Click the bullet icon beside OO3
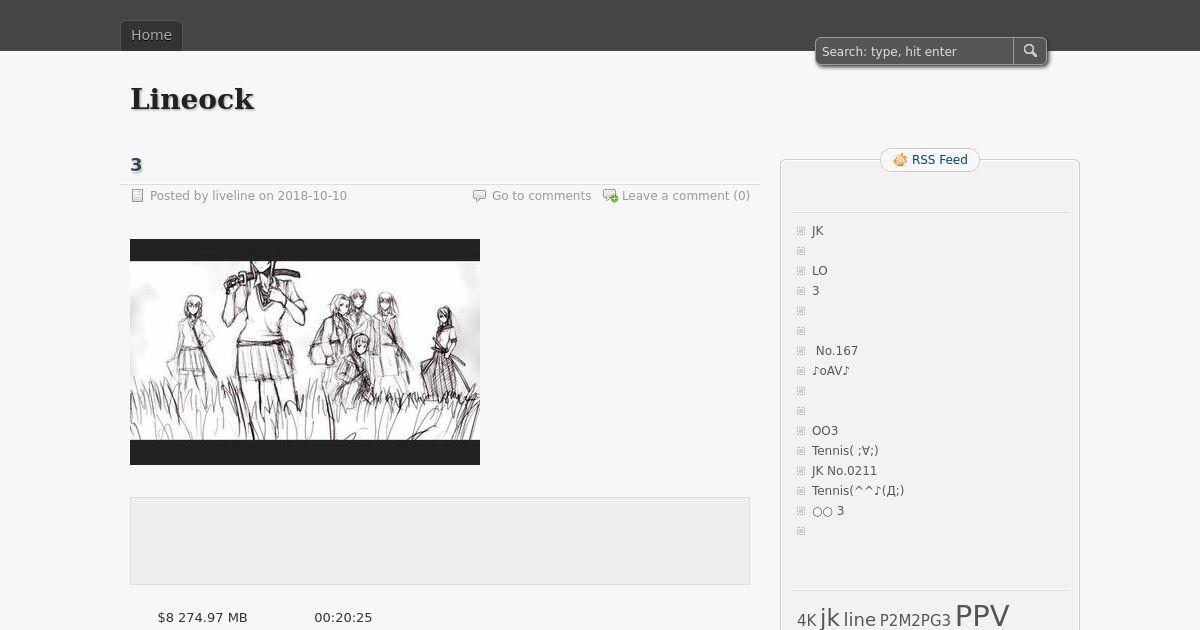This screenshot has width=1200, height=630. pyautogui.click(x=801, y=431)
